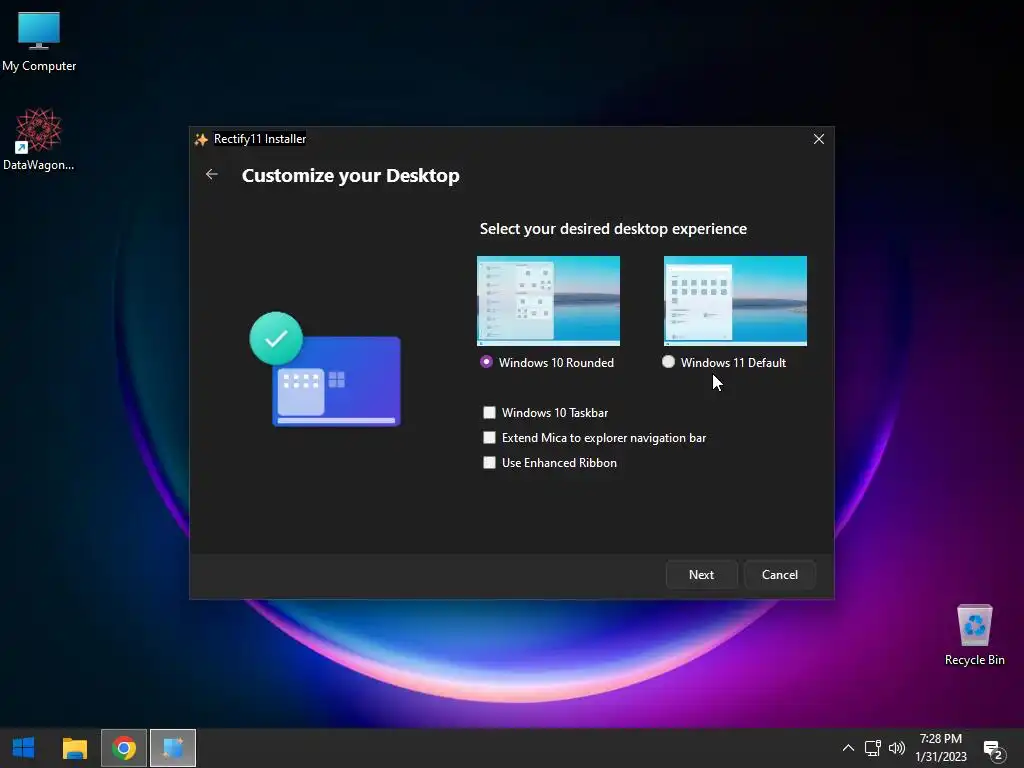Click the volume speaker tray icon
The height and width of the screenshot is (768, 1024).
(897, 748)
